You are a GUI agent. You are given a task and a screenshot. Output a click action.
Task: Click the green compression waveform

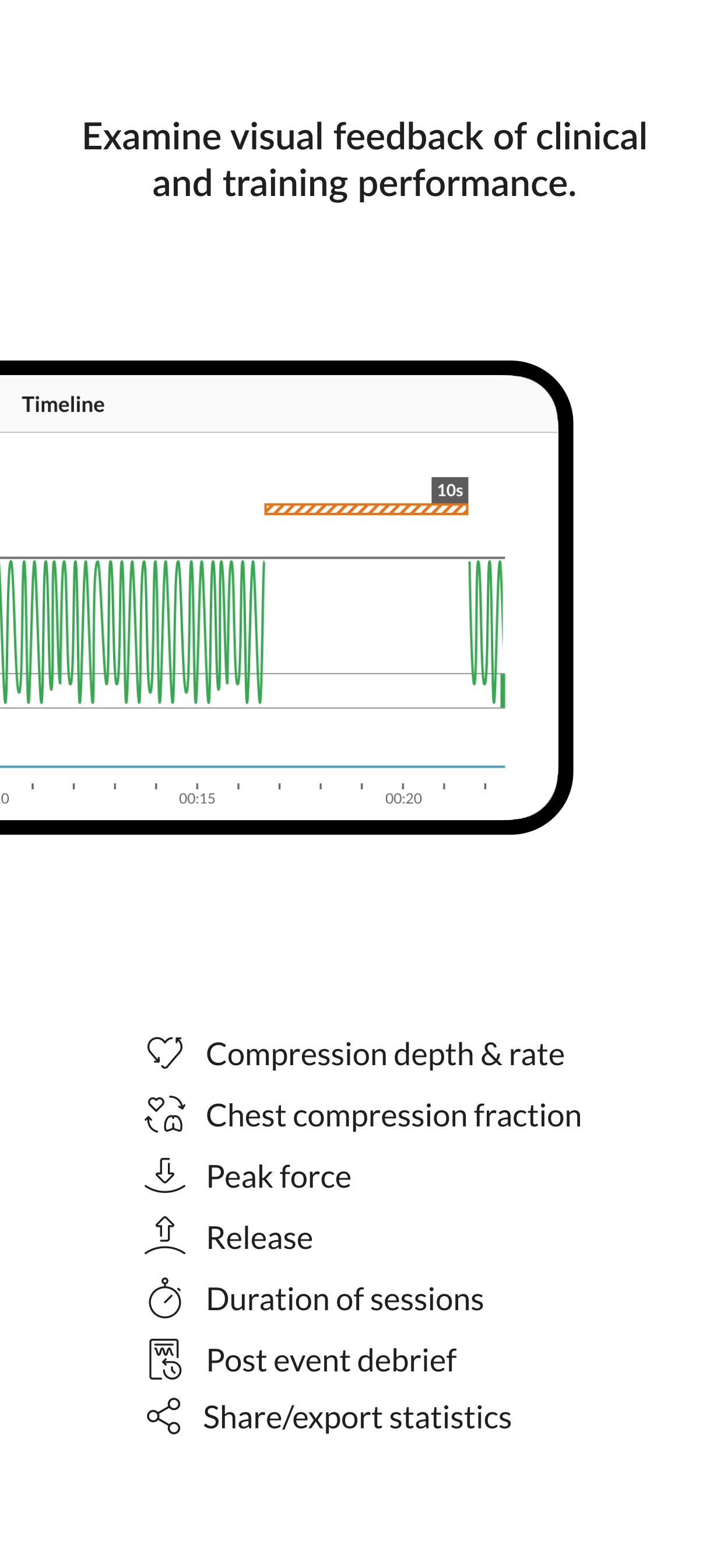(132, 632)
